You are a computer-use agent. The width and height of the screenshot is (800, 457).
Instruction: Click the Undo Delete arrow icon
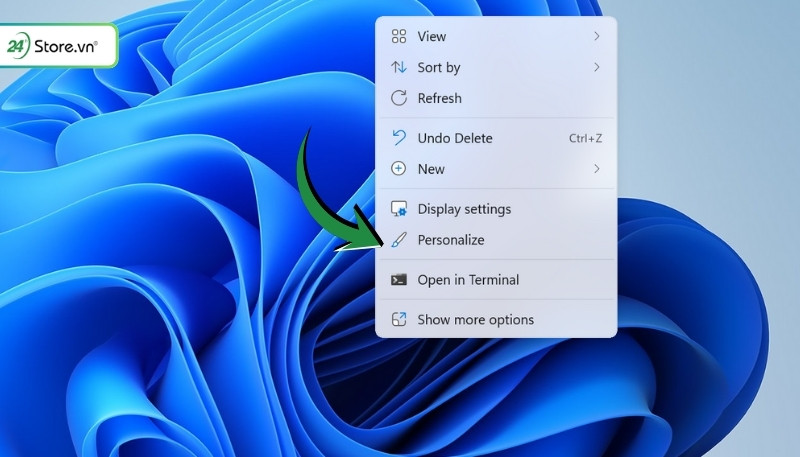[399, 138]
